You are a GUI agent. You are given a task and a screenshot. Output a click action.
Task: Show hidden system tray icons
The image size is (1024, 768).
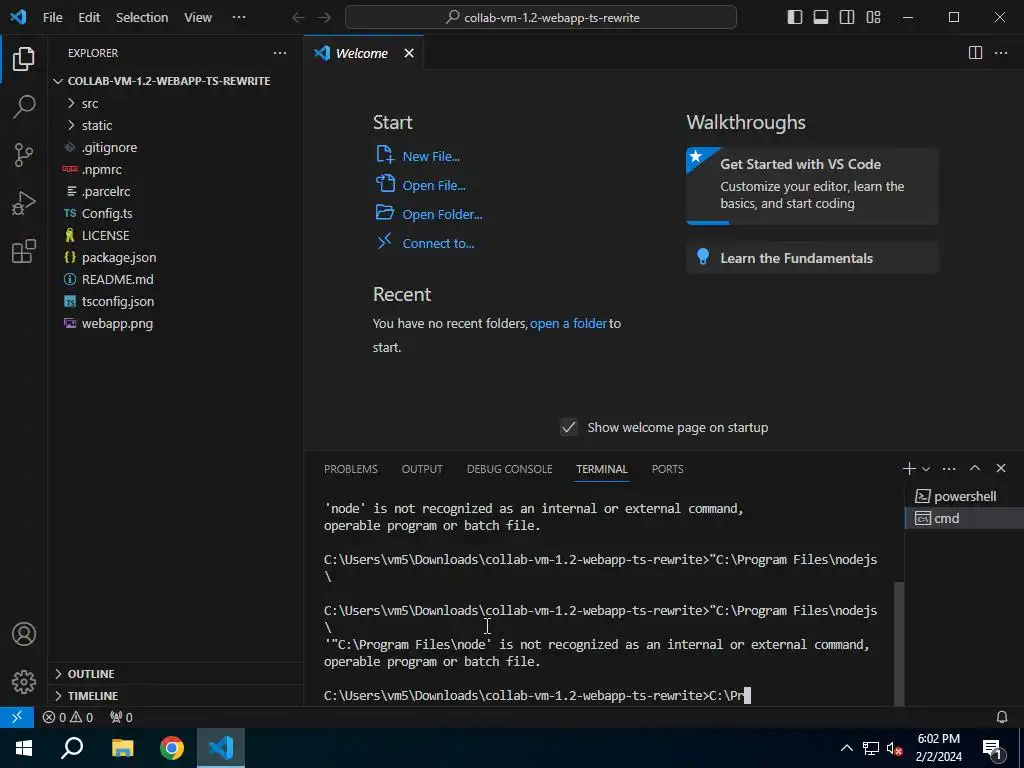[x=846, y=748]
